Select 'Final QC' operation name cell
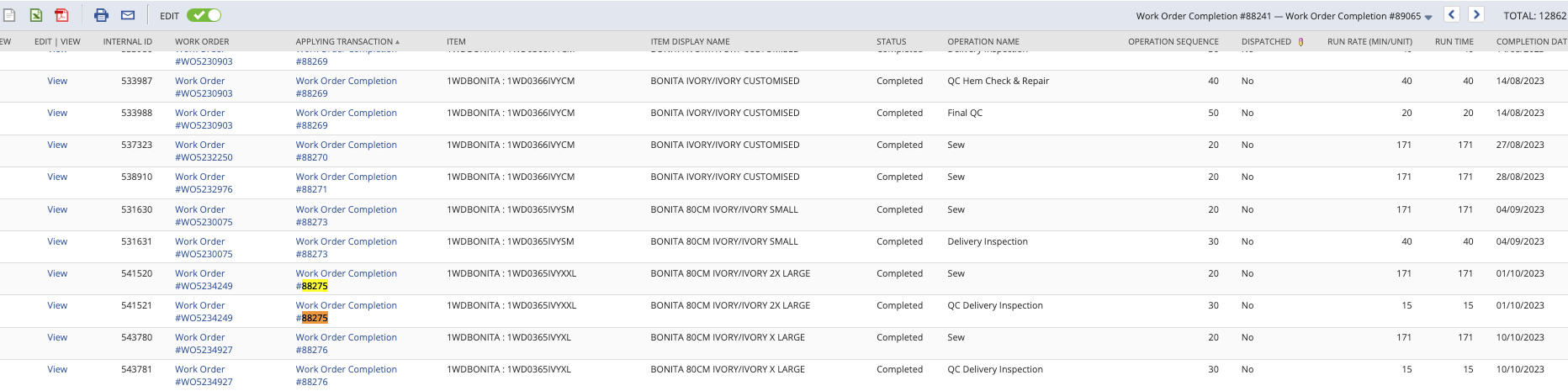 click(x=965, y=113)
